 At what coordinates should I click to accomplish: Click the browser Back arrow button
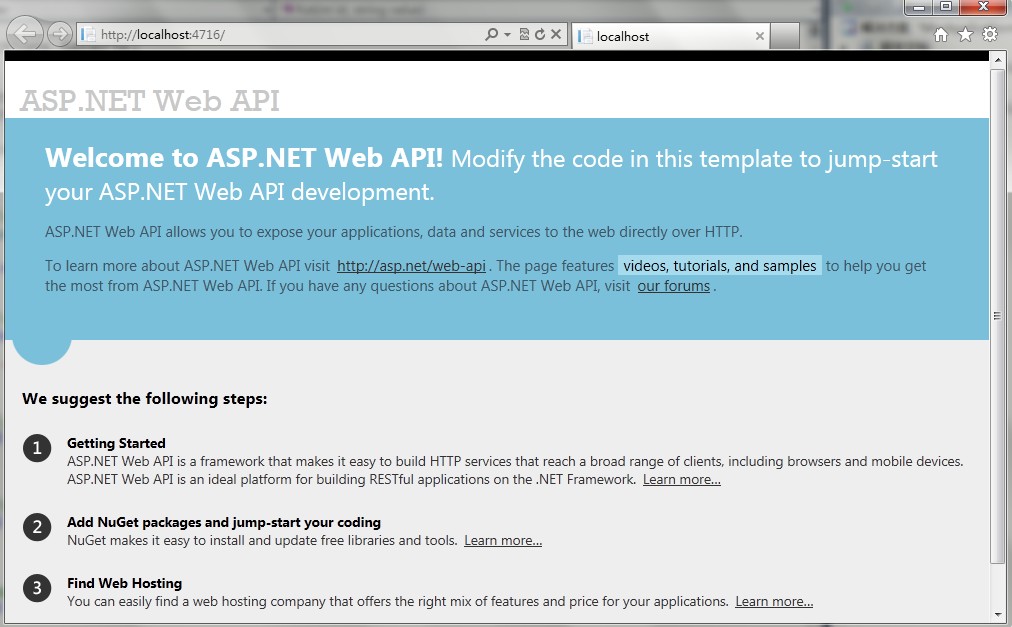pyautogui.click(x=25, y=33)
